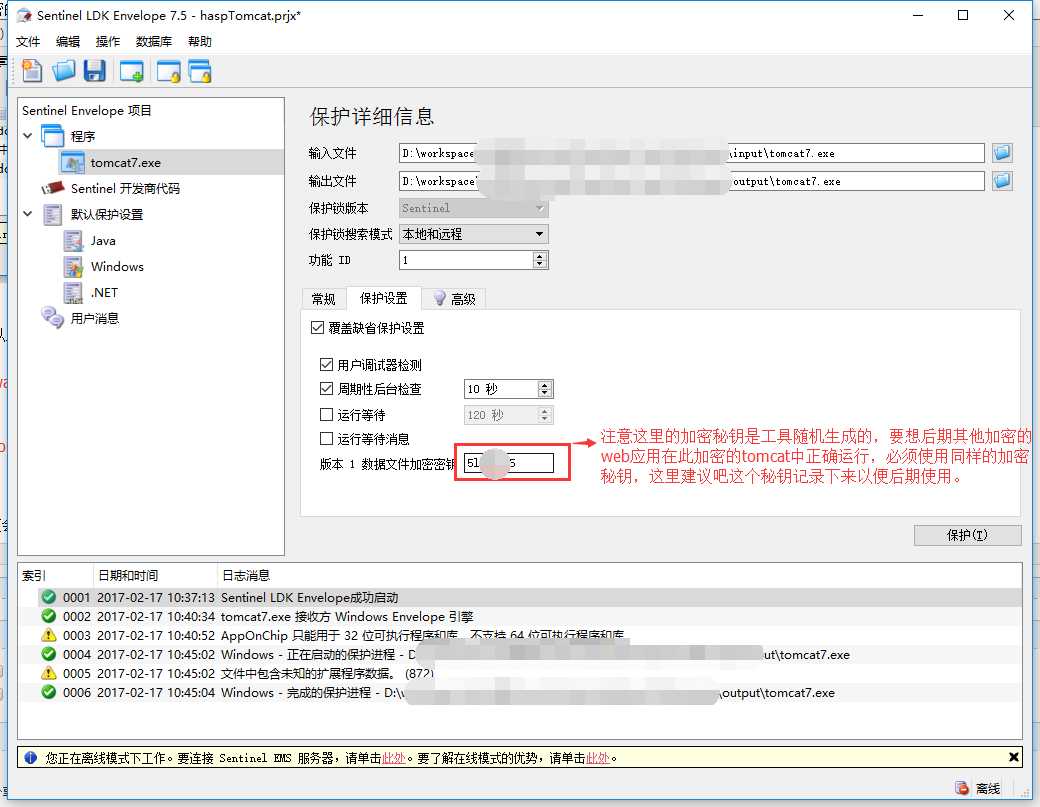The height and width of the screenshot is (807, 1040).
Task: Click the Windows settings icon
Action: (73, 267)
